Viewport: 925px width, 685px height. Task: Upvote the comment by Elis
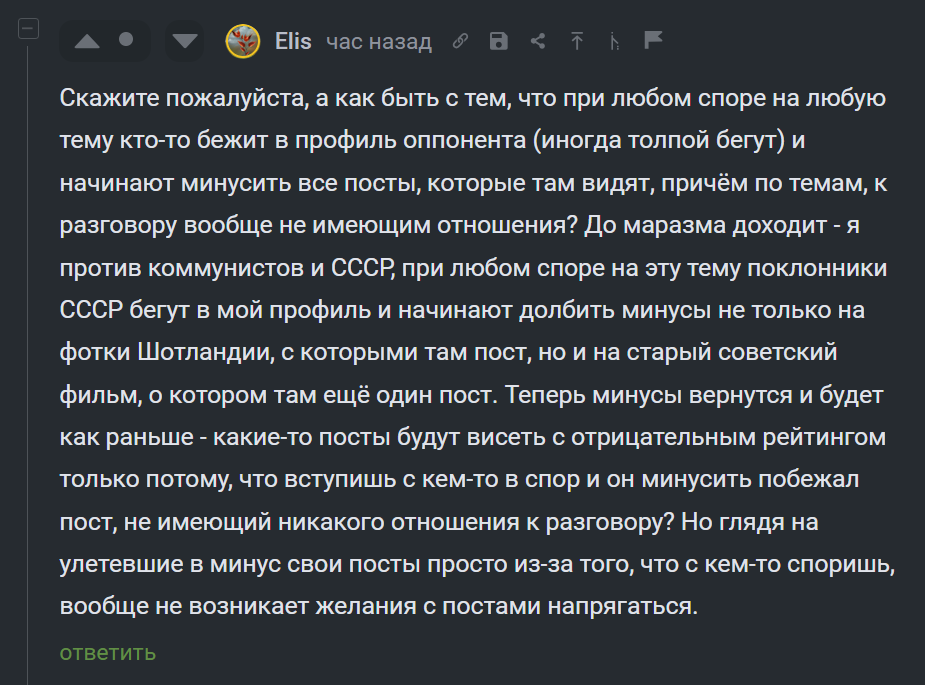tap(88, 41)
